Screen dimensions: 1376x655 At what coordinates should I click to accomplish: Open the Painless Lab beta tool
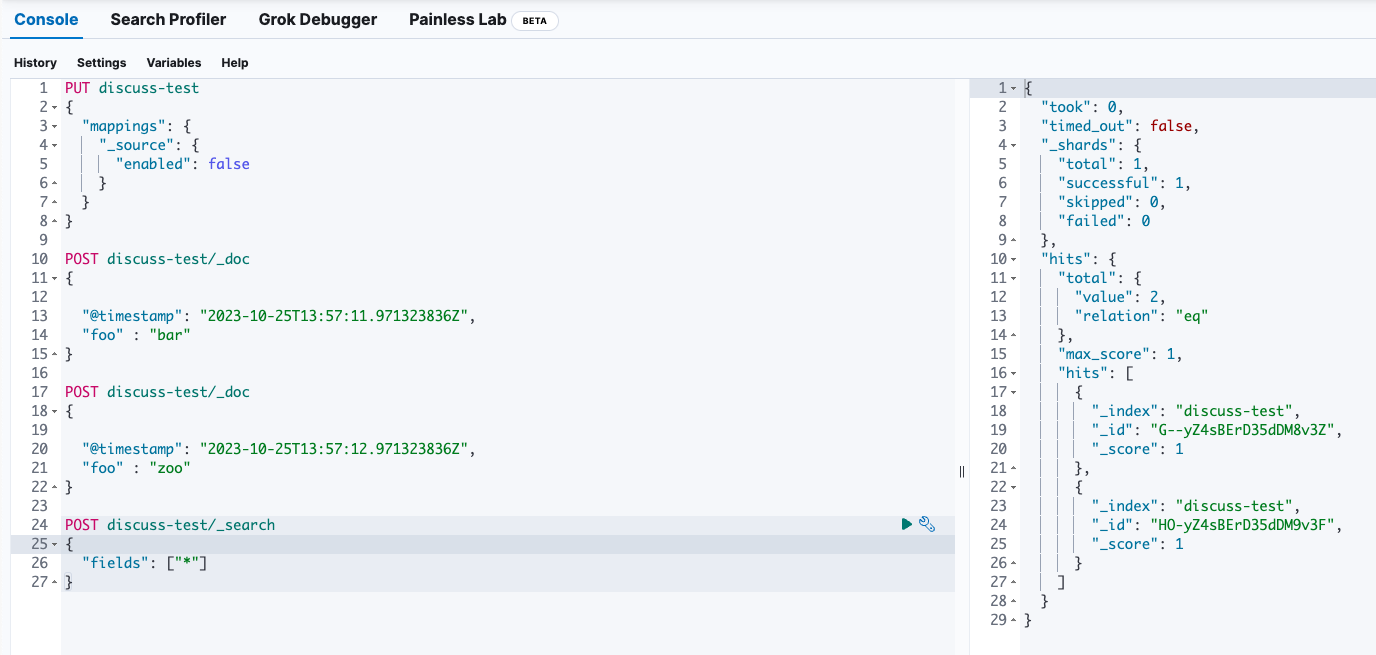click(x=457, y=19)
